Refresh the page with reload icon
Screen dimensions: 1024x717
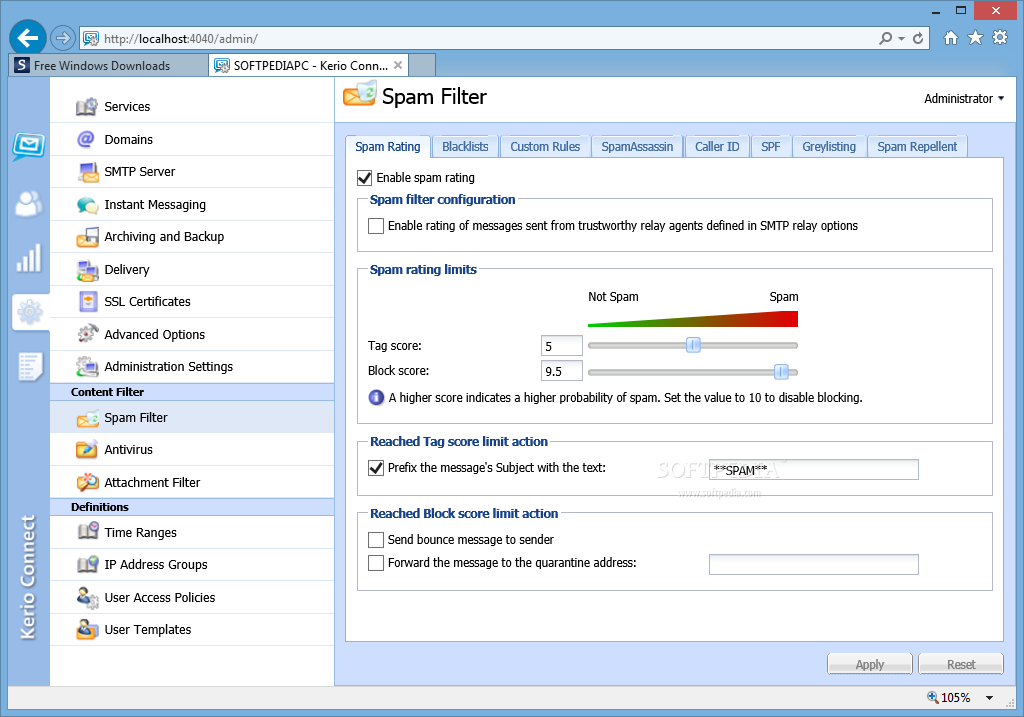click(918, 39)
